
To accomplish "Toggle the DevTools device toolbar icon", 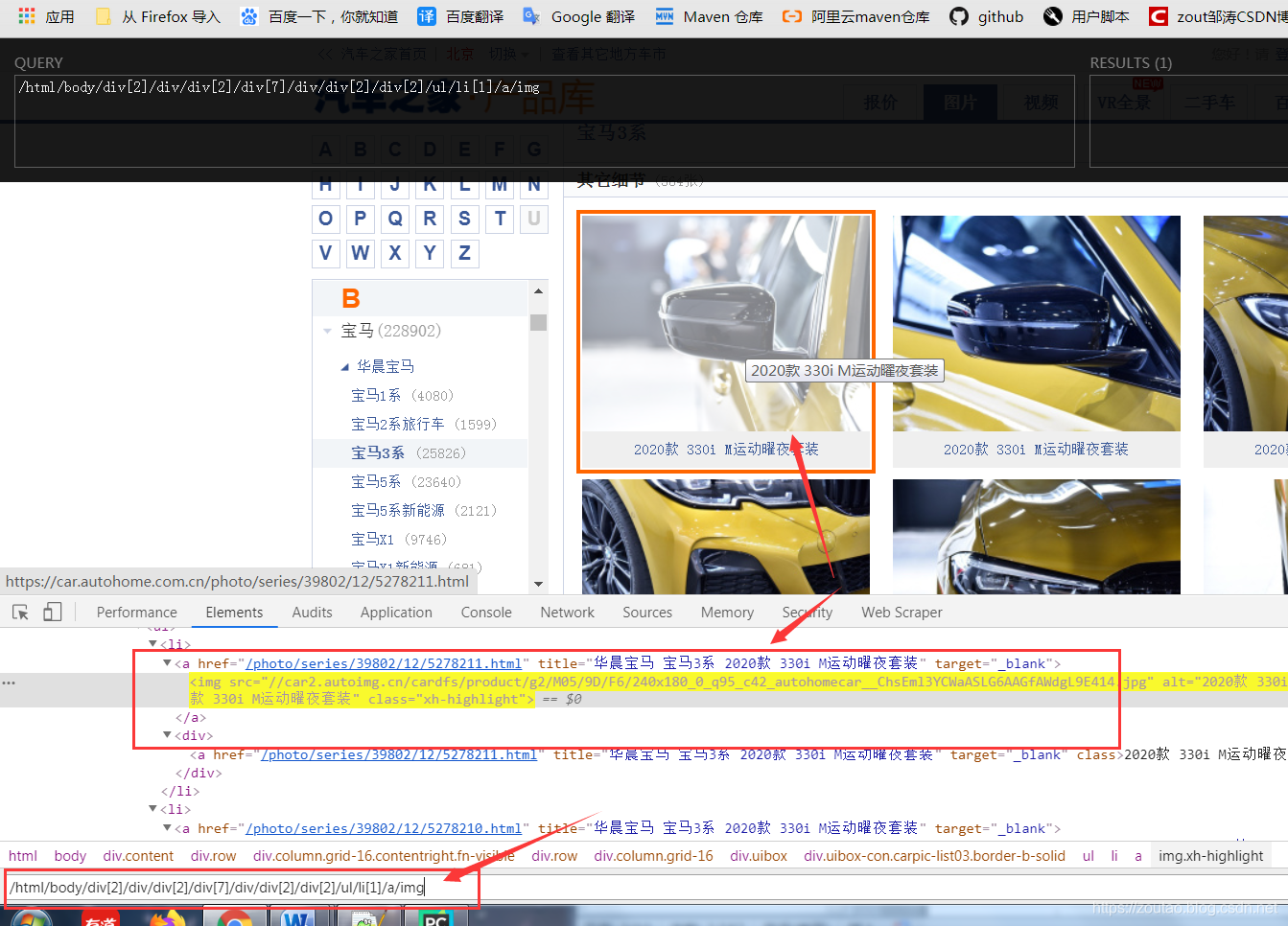I will 53,612.
